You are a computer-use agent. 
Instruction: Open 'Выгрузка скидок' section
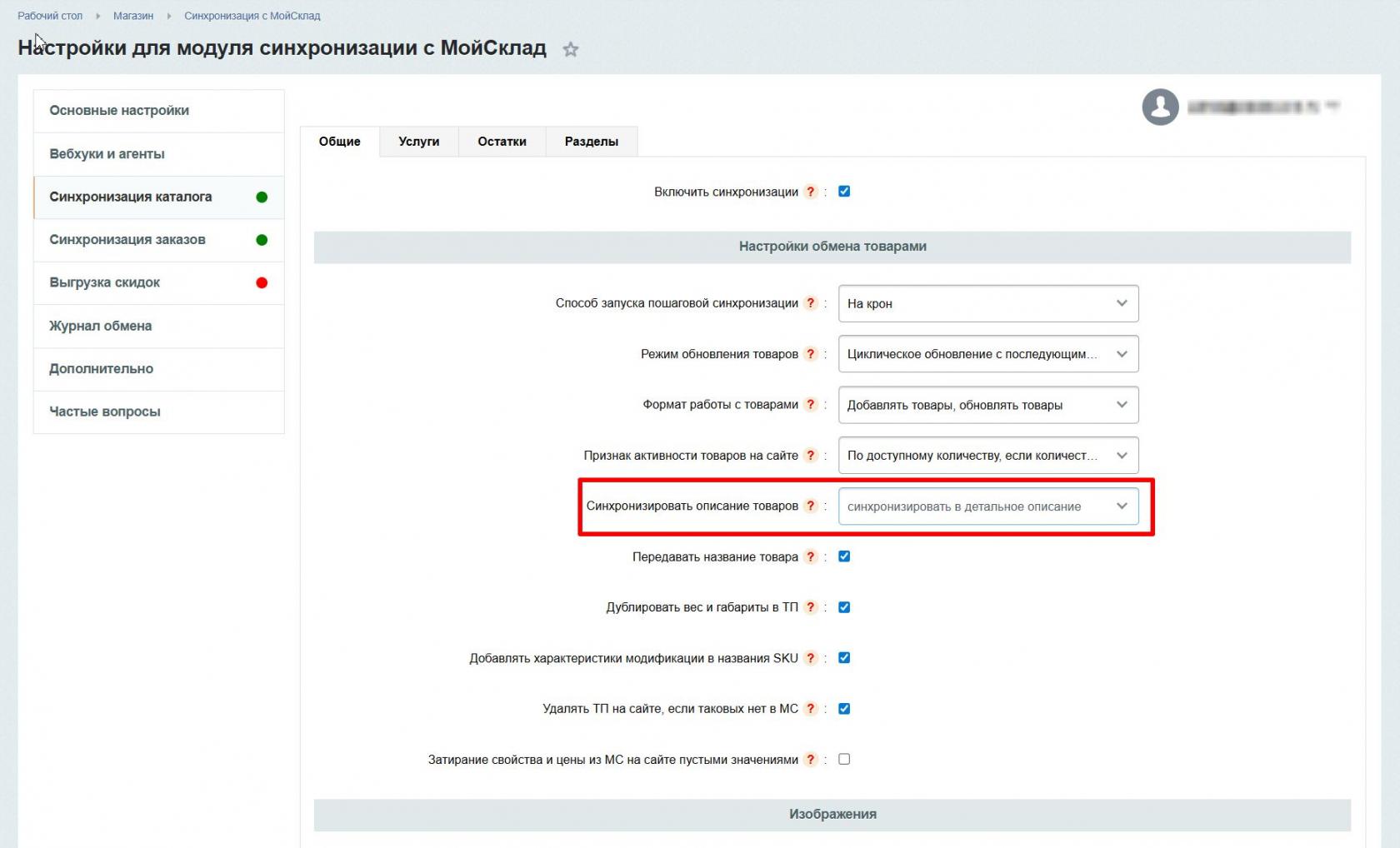[x=158, y=283]
